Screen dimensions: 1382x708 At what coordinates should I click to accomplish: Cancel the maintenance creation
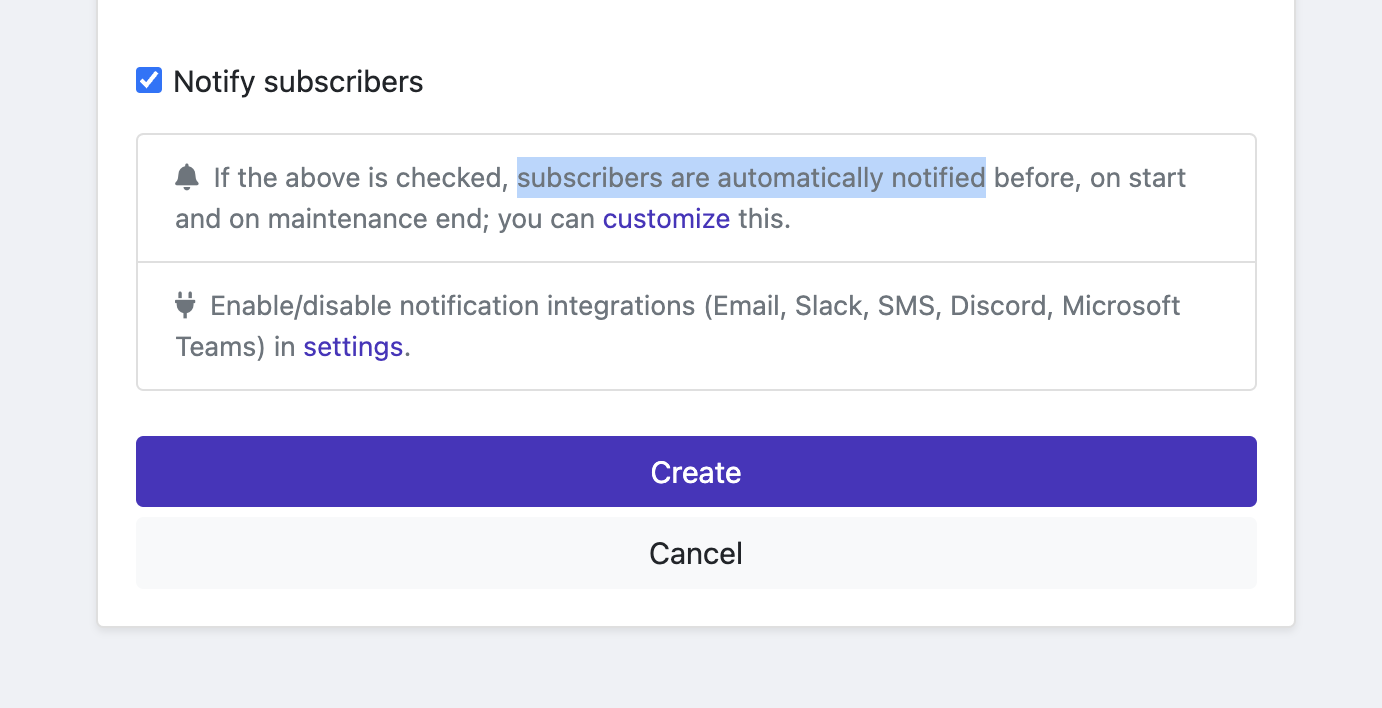click(696, 553)
